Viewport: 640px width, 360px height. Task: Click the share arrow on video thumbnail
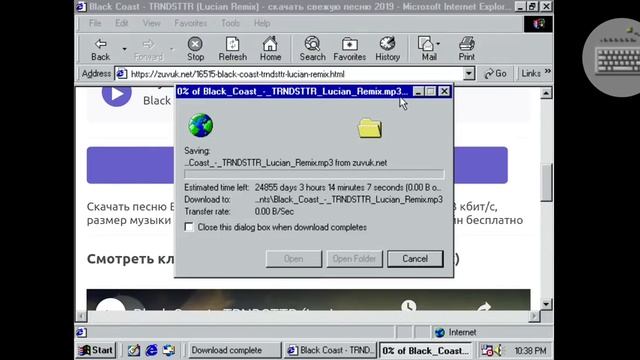(x=484, y=307)
